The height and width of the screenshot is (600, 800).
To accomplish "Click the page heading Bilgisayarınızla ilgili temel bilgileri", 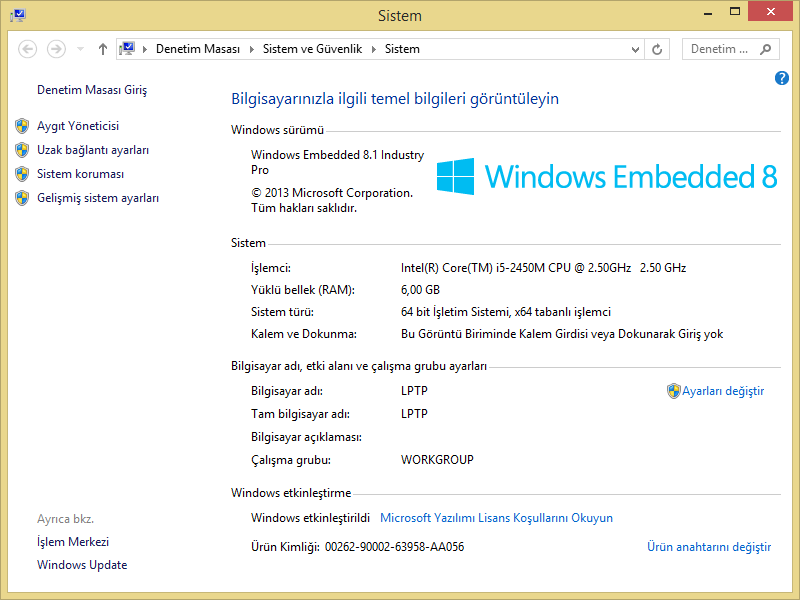I will point(395,99).
